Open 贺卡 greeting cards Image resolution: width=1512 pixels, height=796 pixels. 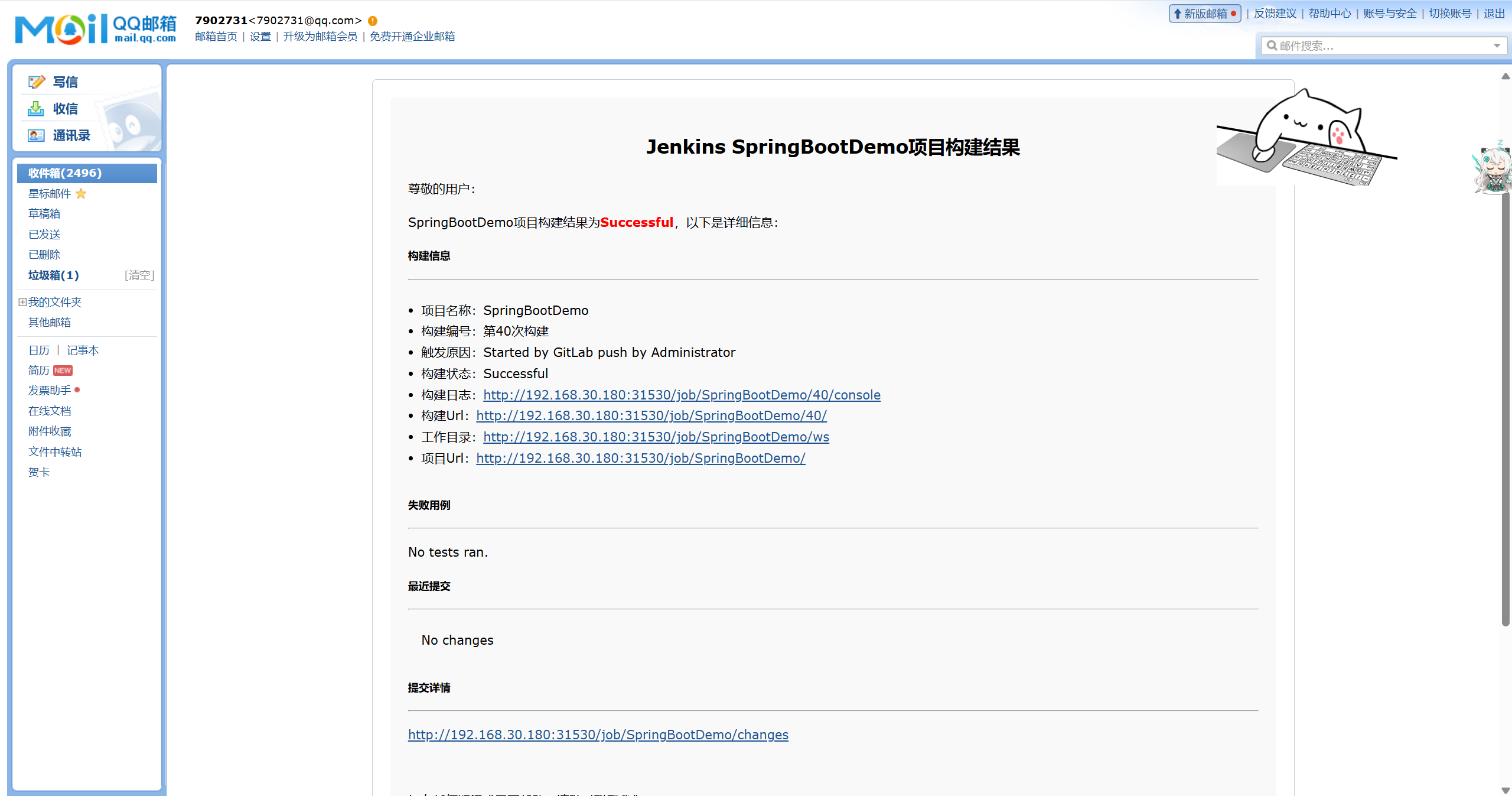tap(39, 472)
